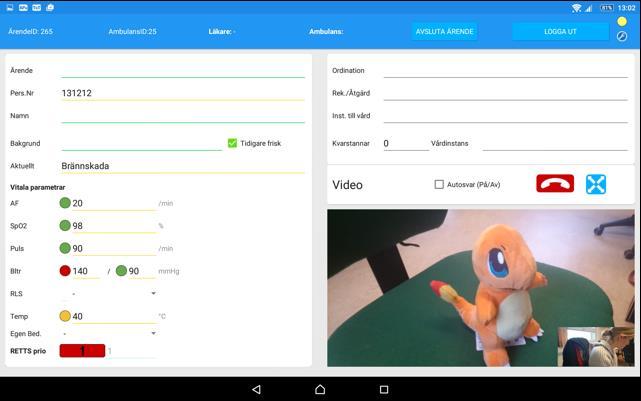Expand the video to fullscreen
Viewport: 641px width, 401px height.
coord(596,184)
